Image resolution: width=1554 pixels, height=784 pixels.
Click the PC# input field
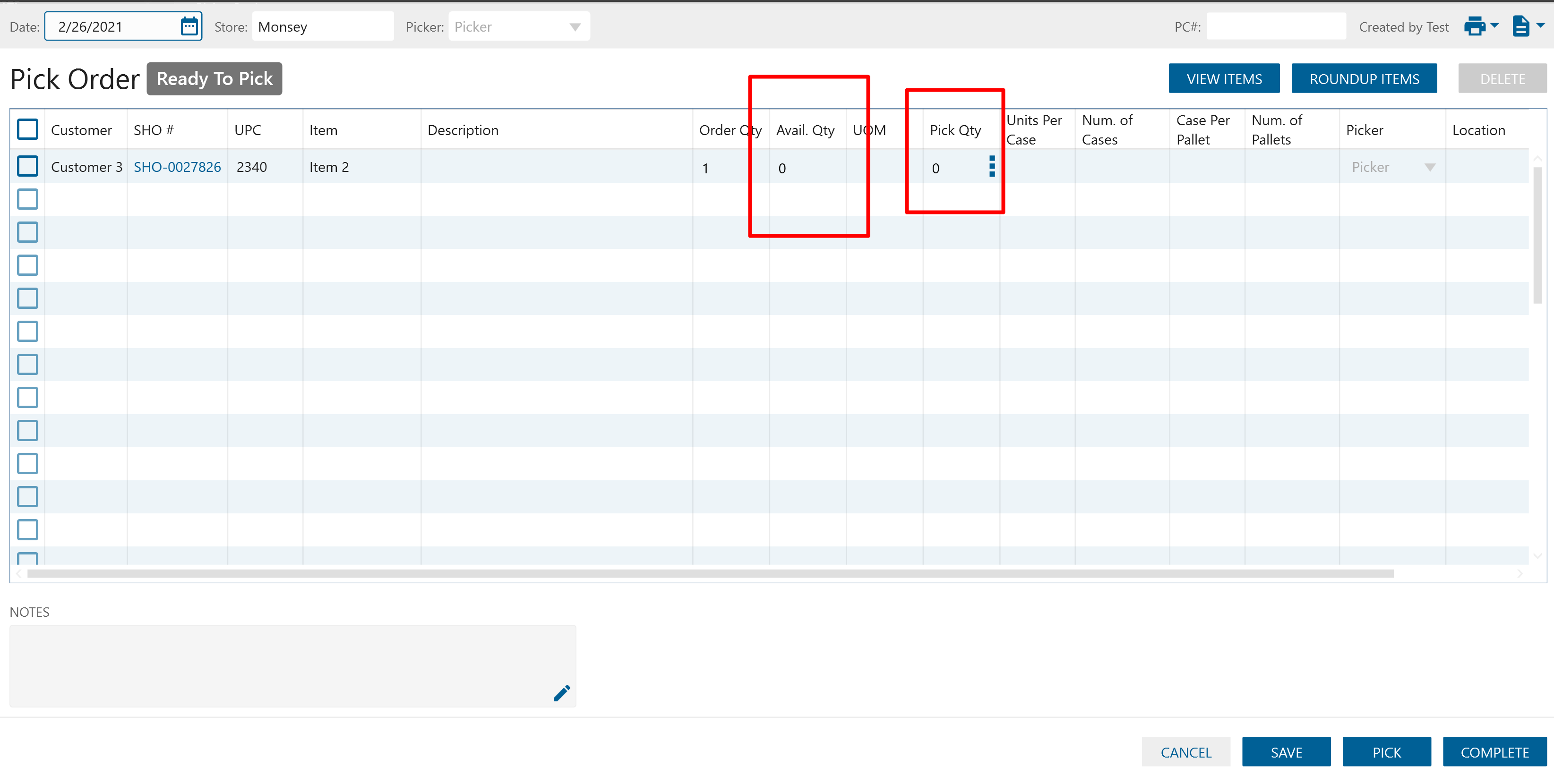[1275, 27]
